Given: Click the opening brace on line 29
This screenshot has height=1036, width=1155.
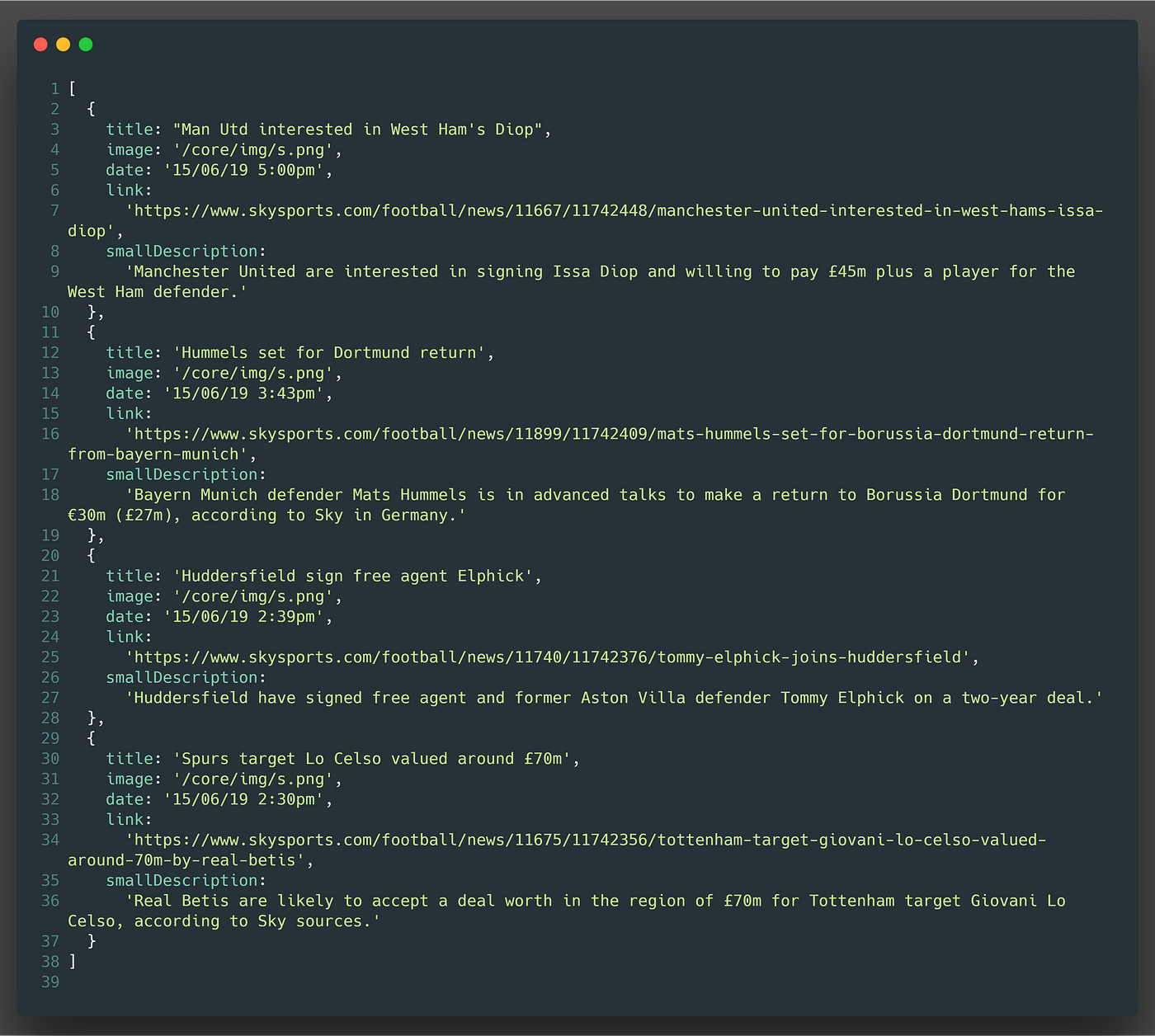Looking at the screenshot, I should point(92,738).
